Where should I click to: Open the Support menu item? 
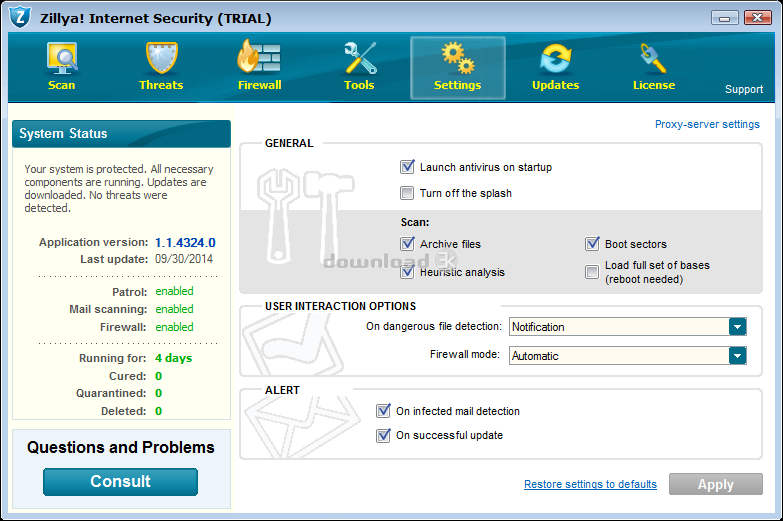743,89
